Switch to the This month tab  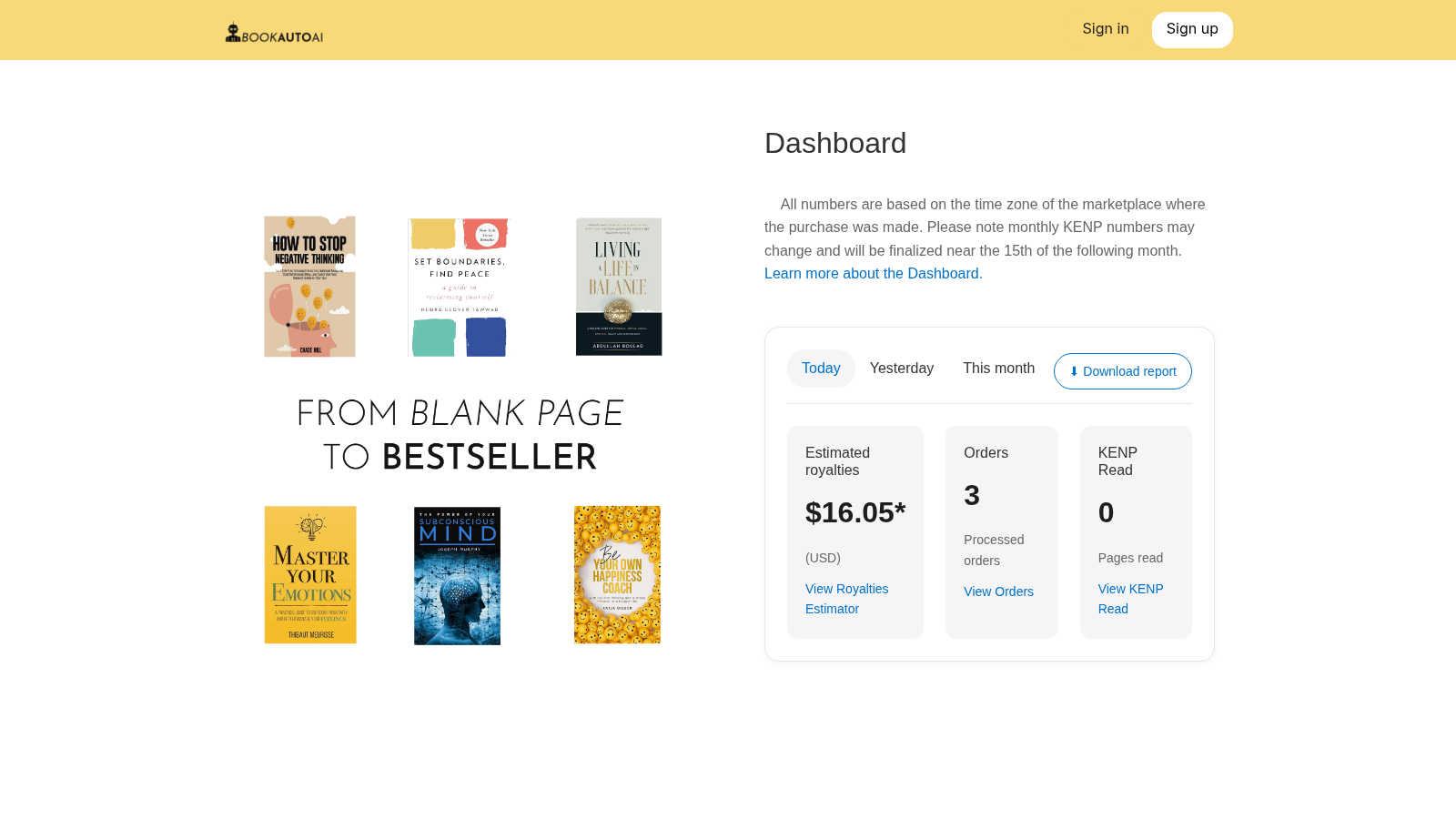pyautogui.click(x=998, y=369)
